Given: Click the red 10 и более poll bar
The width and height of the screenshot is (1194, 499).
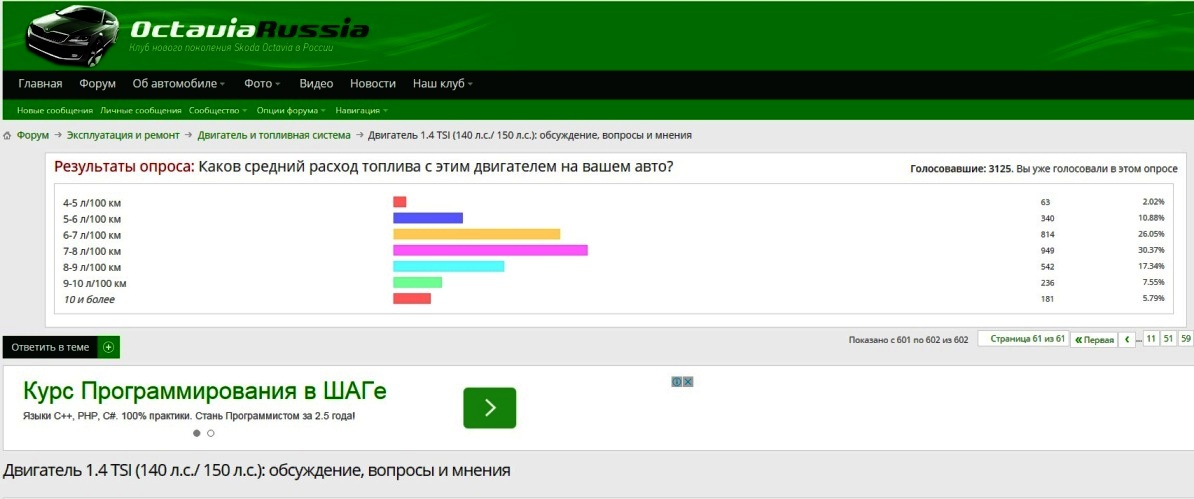Looking at the screenshot, I should click(412, 299).
